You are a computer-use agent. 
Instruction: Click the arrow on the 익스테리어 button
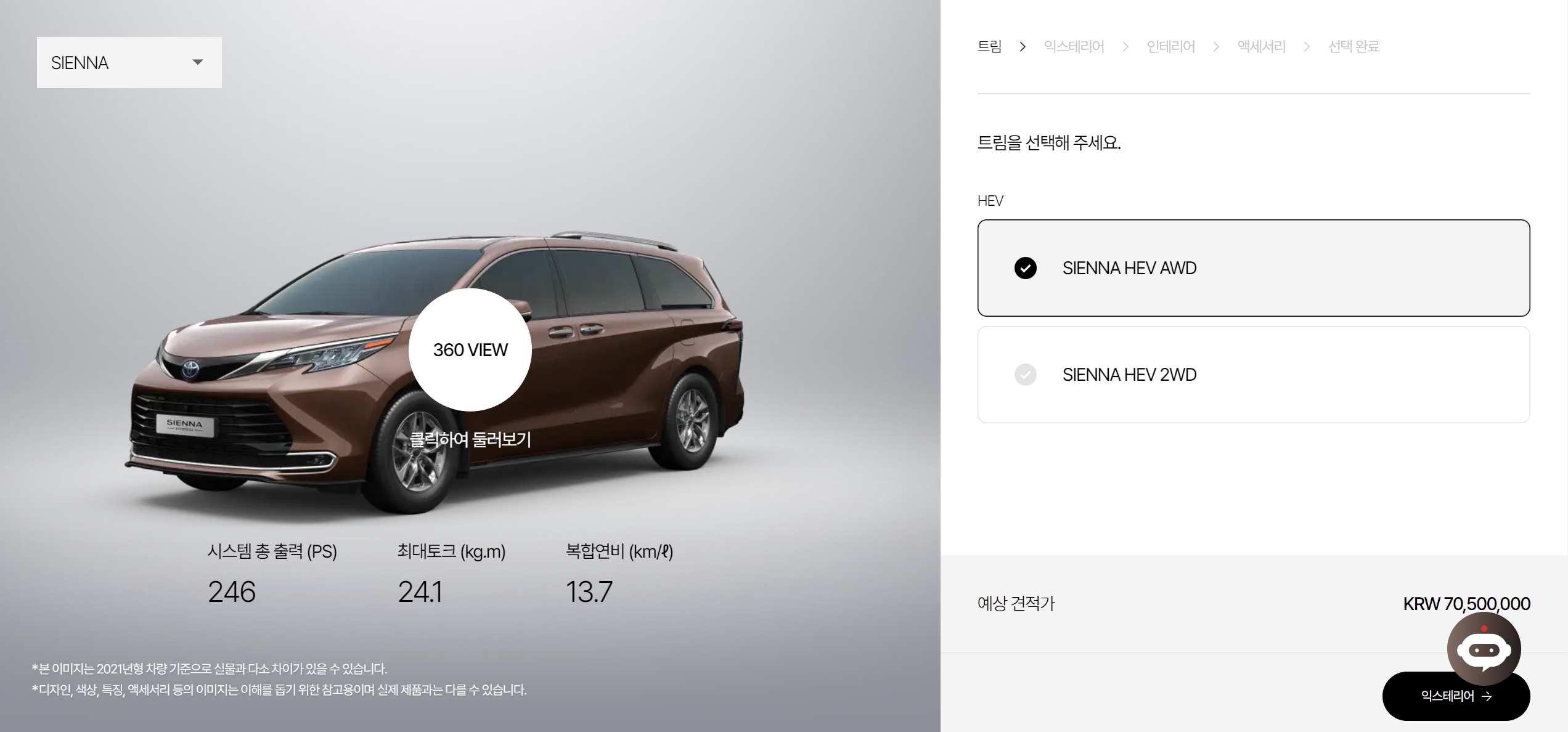1487,696
